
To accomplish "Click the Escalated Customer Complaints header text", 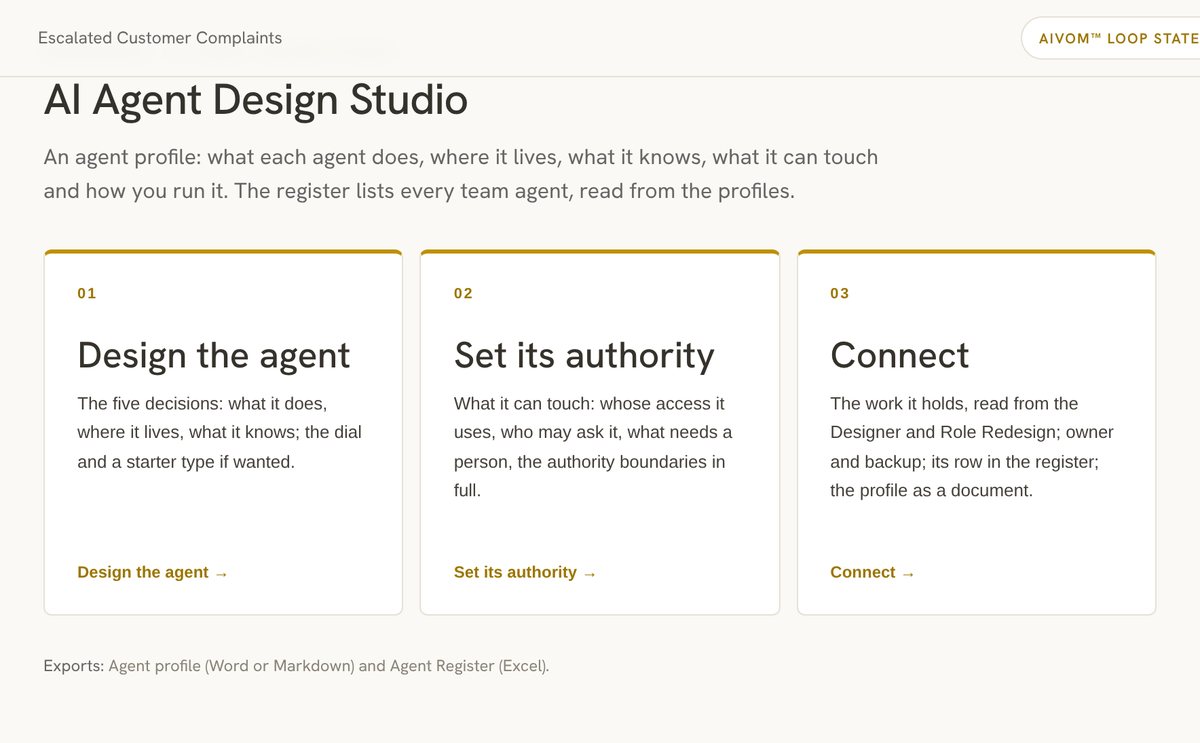I will point(160,38).
